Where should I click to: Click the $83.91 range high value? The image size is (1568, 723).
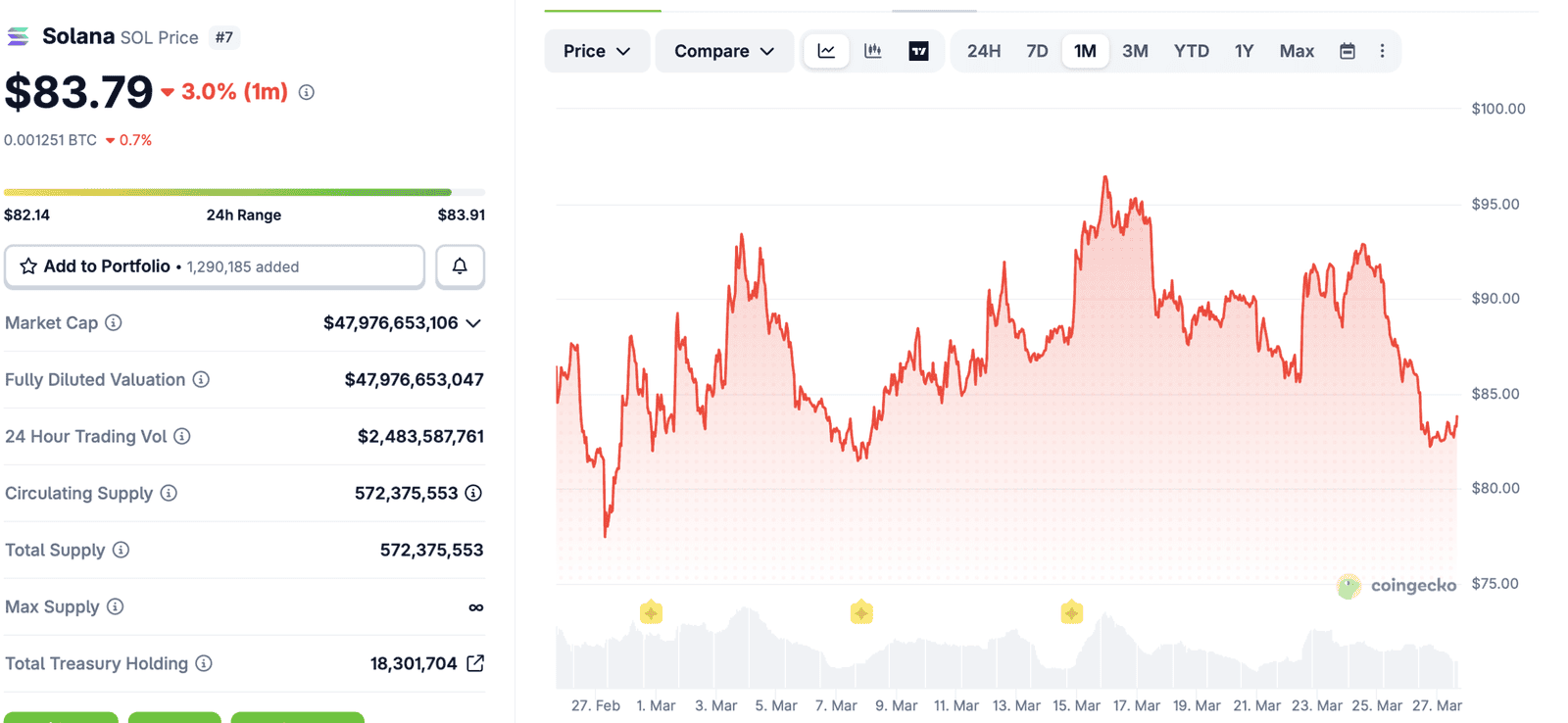tap(462, 215)
